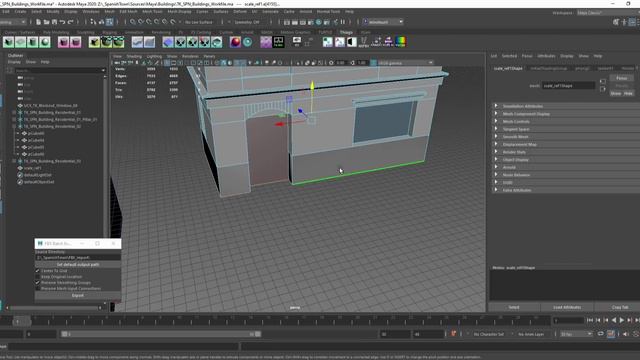Expand the Object Display section
640x360 pixels.
(565, 160)
